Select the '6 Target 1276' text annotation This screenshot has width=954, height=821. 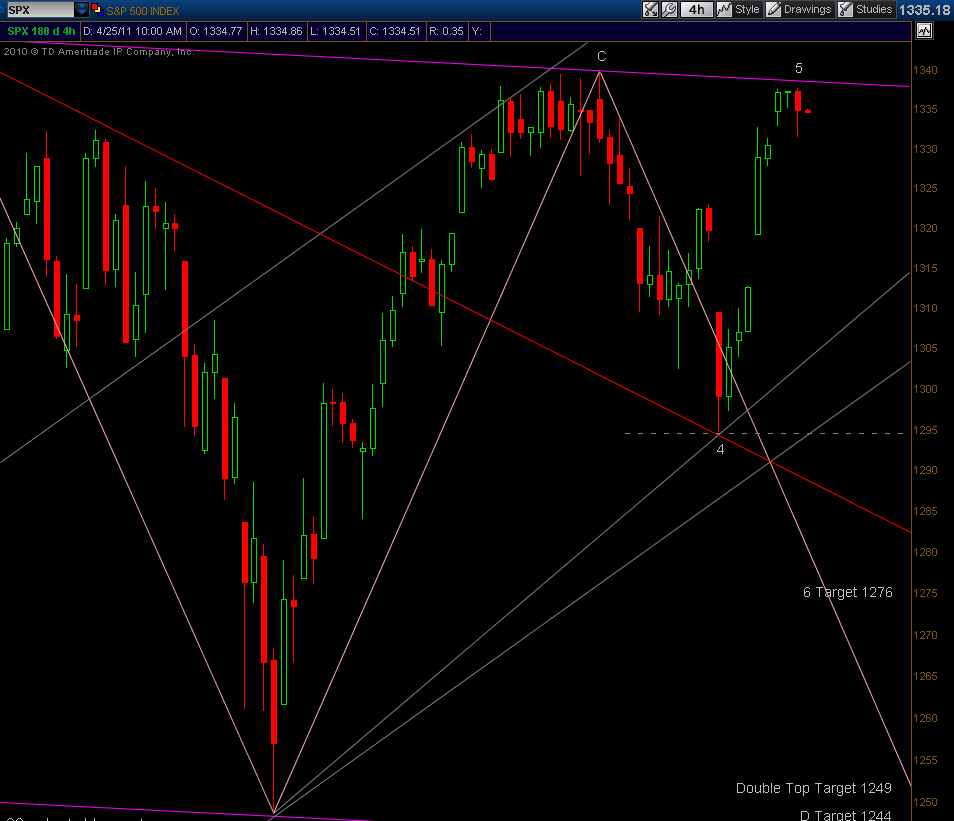(x=847, y=592)
